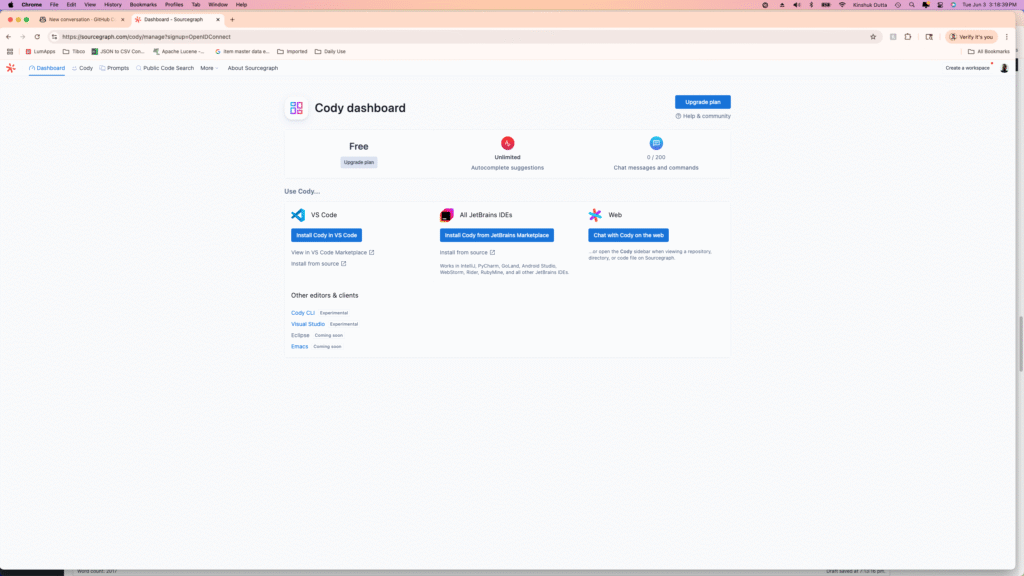Screen dimensions: 1024x576
Task: Click the Web Cody logo icon
Action: (595, 215)
